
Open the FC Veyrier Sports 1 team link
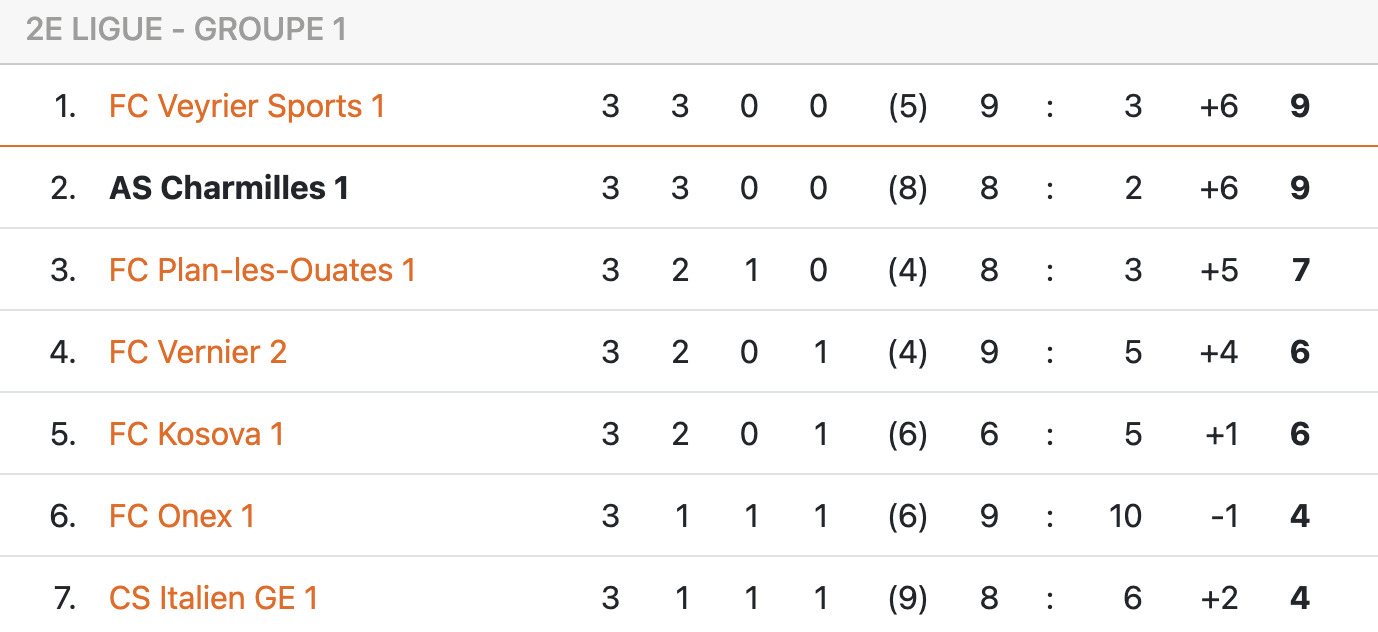246,106
